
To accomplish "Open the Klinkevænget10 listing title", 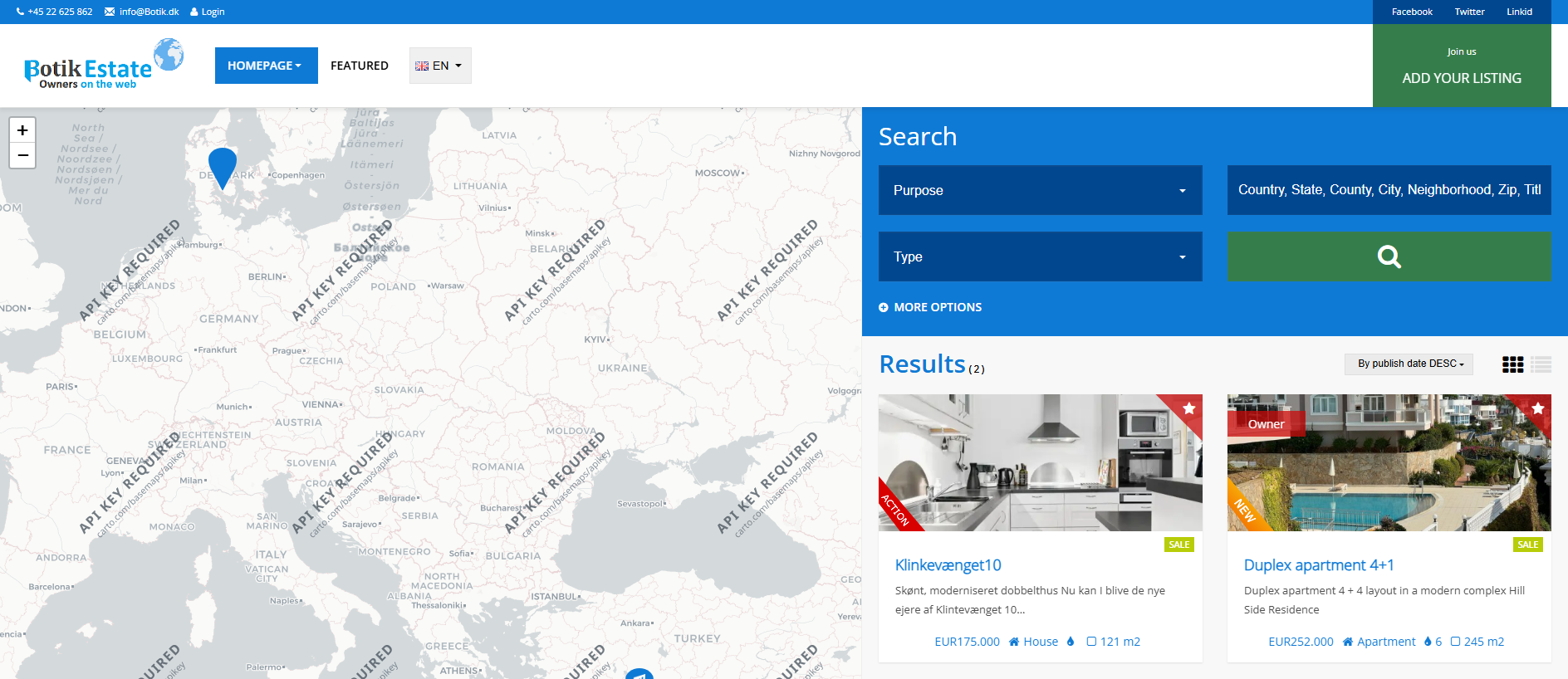I will (x=948, y=565).
